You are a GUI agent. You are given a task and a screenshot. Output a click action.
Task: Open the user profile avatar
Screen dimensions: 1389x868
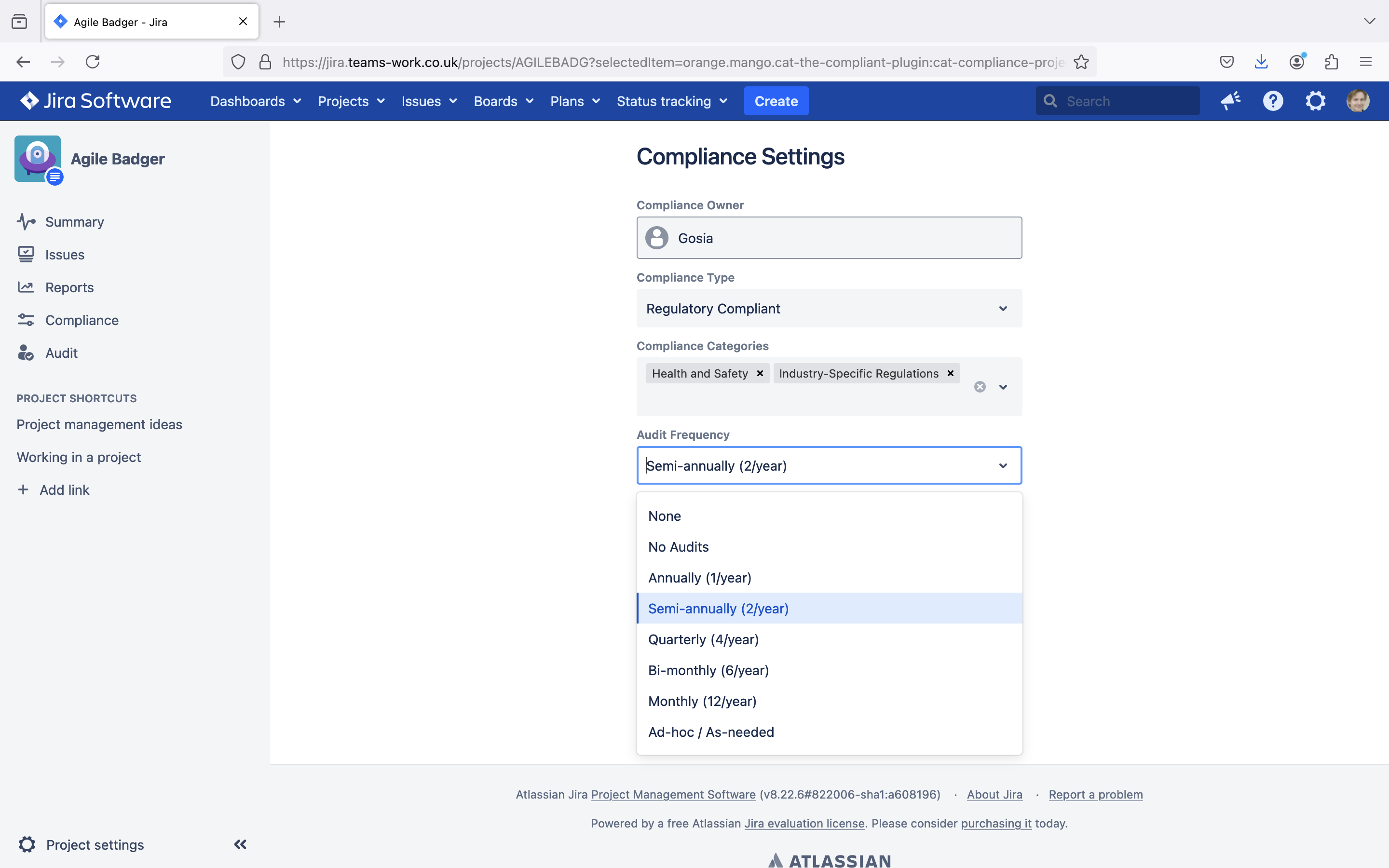pyautogui.click(x=1358, y=101)
